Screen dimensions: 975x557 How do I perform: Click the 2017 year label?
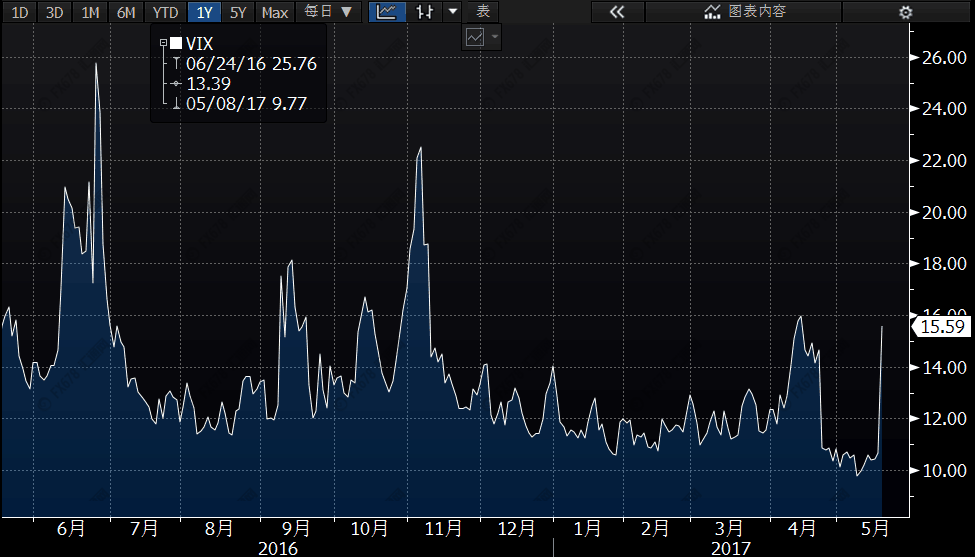(731, 548)
